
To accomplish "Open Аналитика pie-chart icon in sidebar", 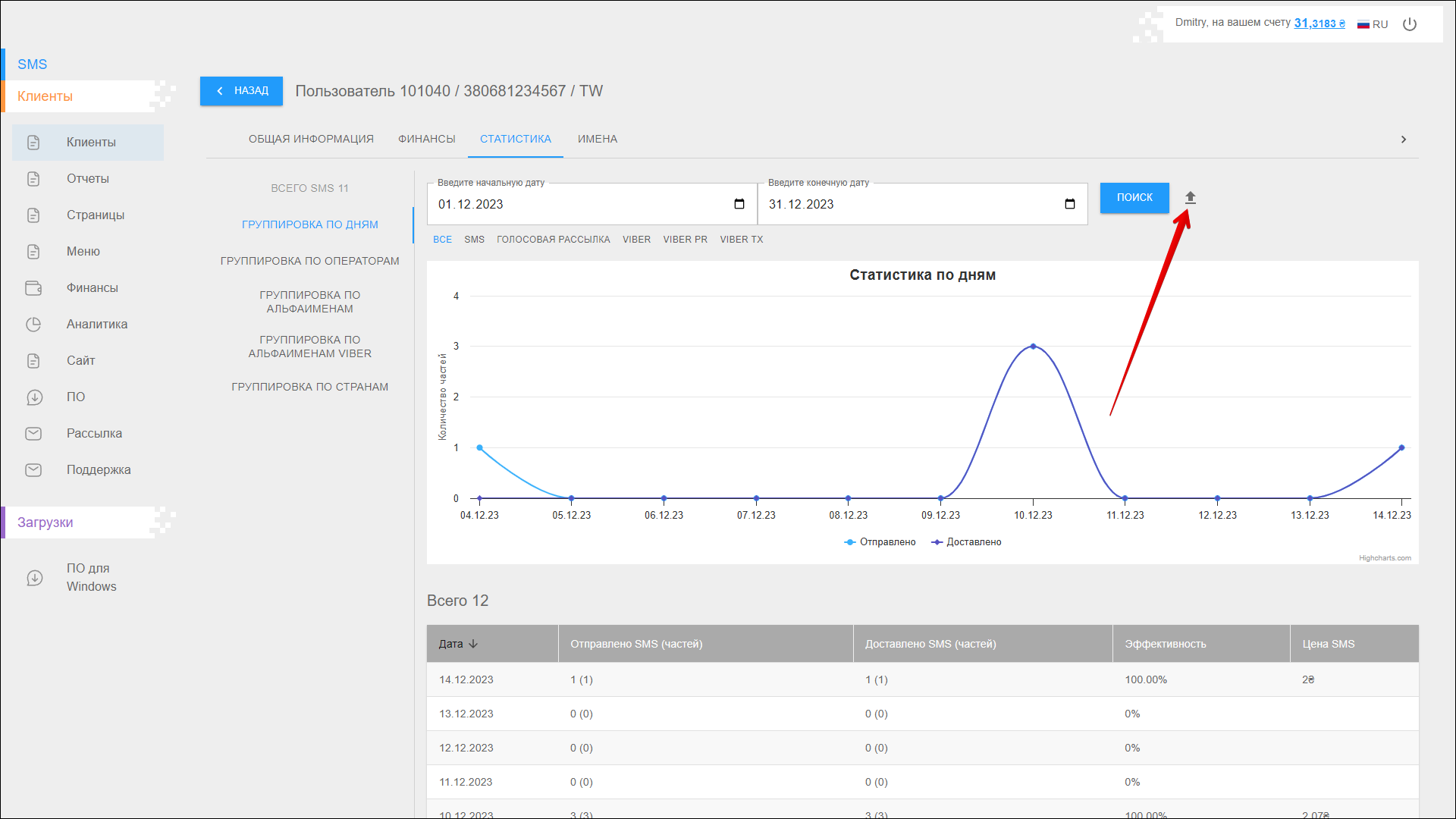I will point(33,325).
